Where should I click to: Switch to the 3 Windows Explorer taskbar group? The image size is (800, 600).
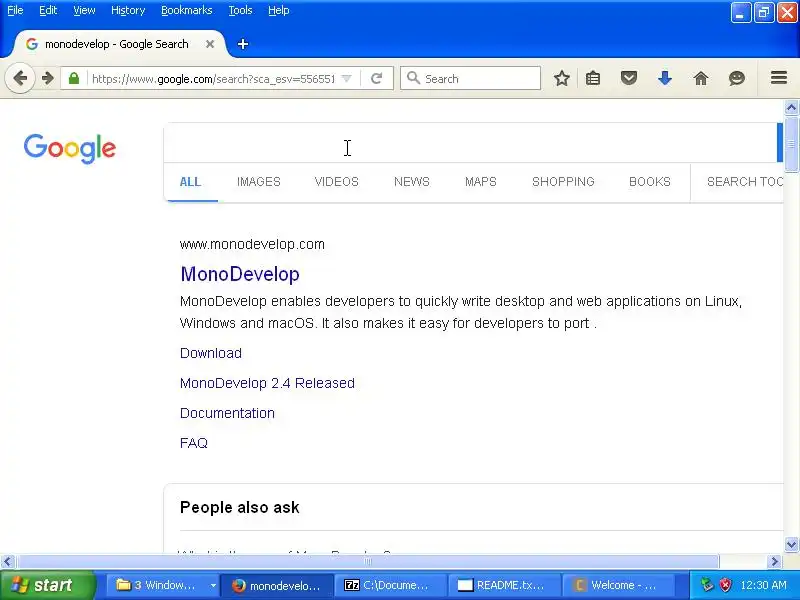pos(162,585)
